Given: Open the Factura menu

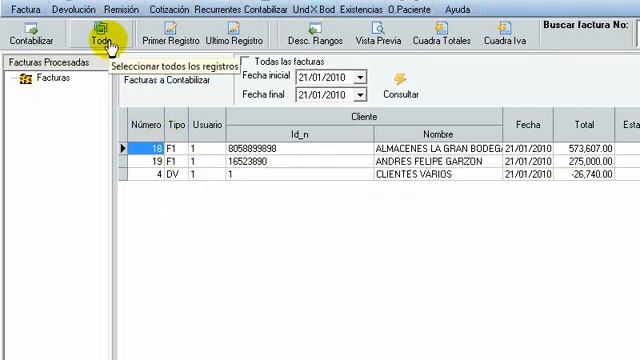Looking at the screenshot, I should click(26, 9).
